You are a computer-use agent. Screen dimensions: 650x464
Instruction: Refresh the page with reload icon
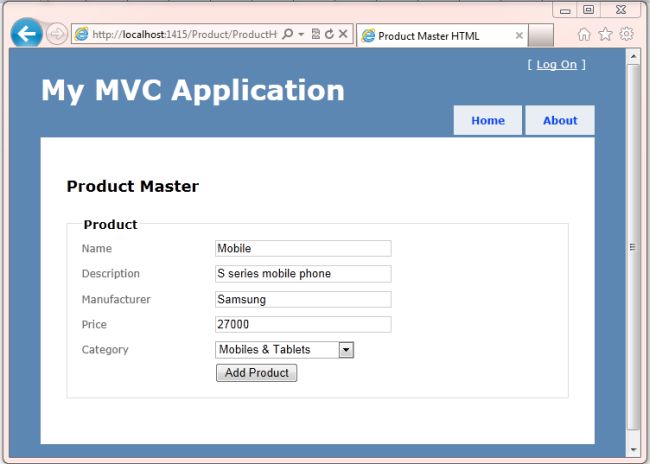click(x=329, y=34)
